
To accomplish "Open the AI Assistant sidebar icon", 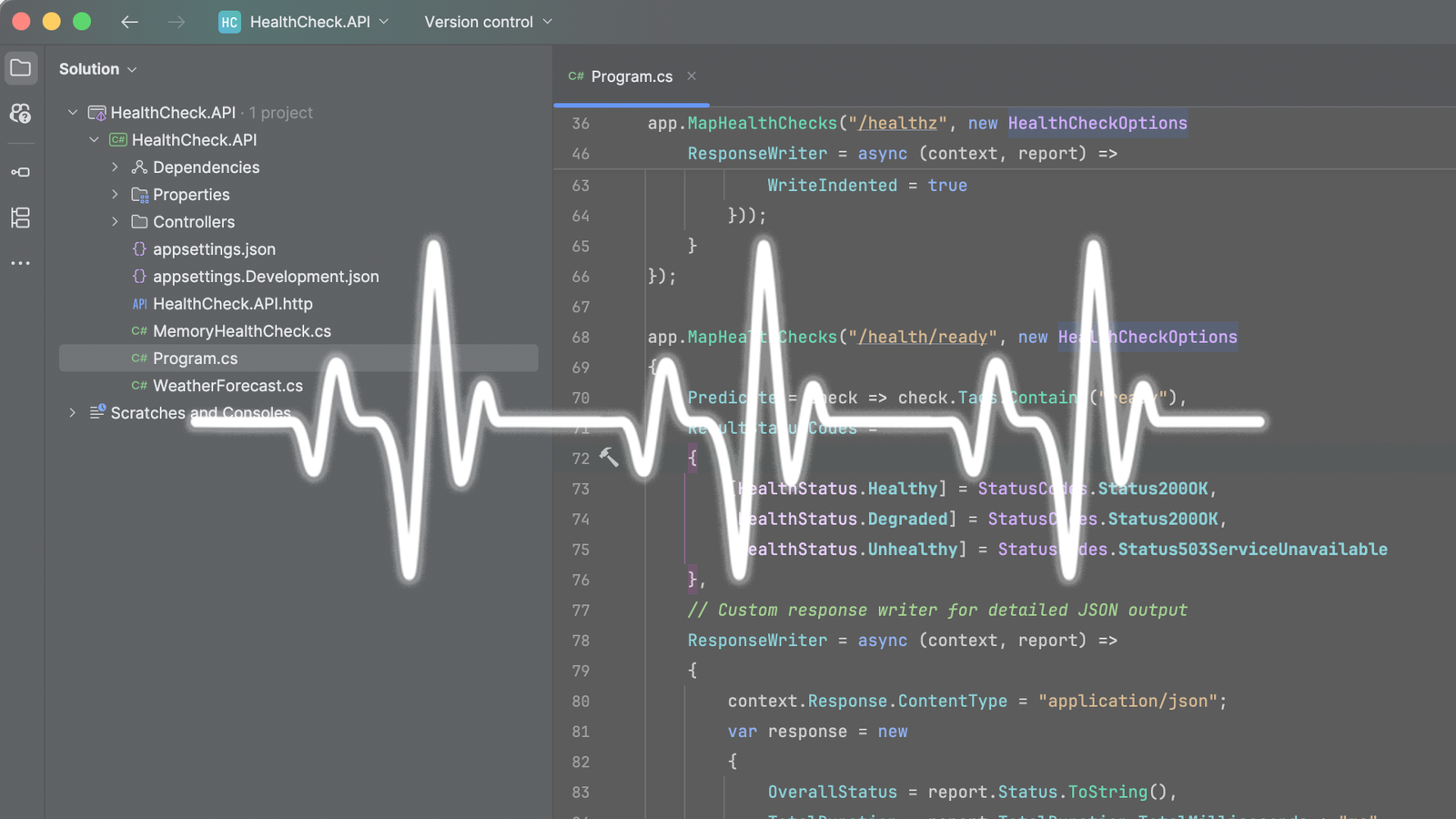I will pyautogui.click(x=20, y=114).
